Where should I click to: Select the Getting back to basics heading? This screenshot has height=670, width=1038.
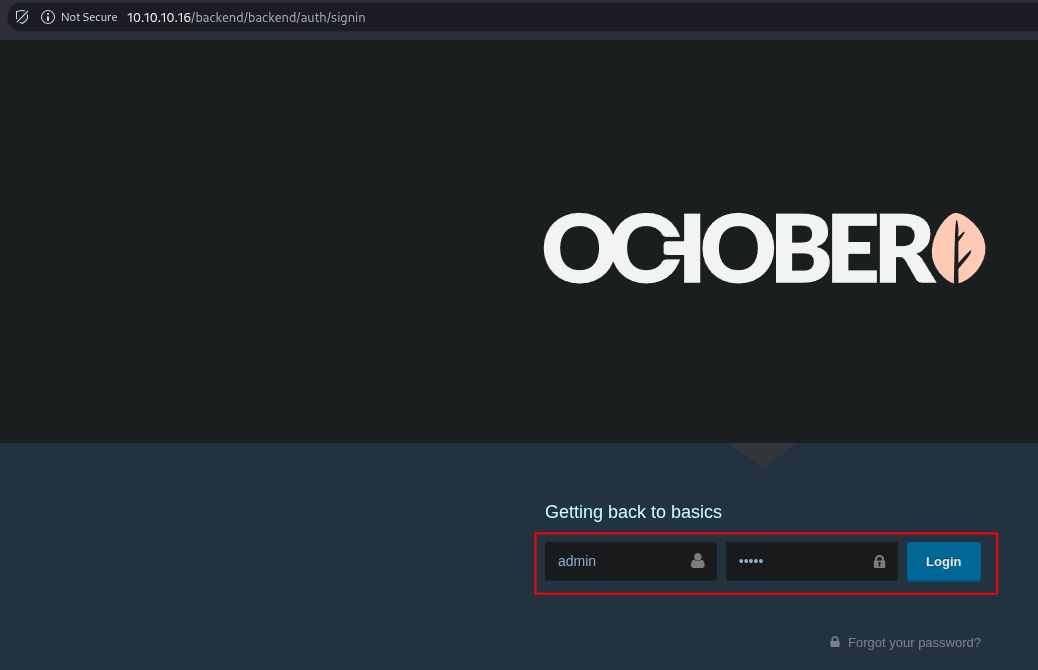point(633,512)
